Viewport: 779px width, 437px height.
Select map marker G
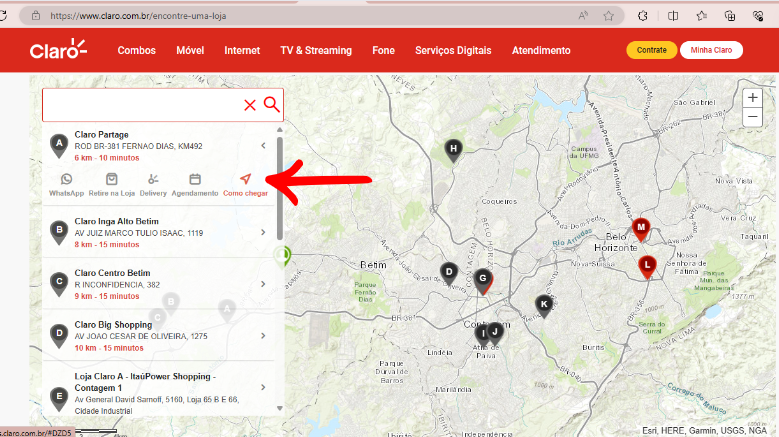click(483, 281)
